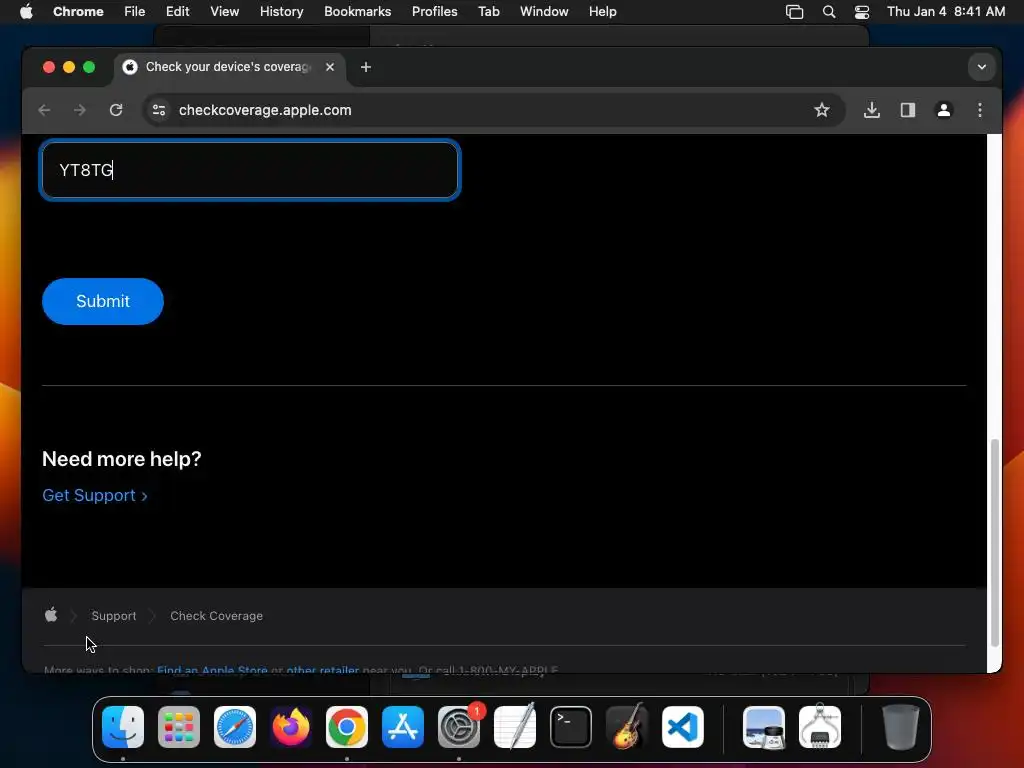Viewport: 1024px width, 768px height.
Task: Open Chrome's three-dot menu
Action: 980,110
